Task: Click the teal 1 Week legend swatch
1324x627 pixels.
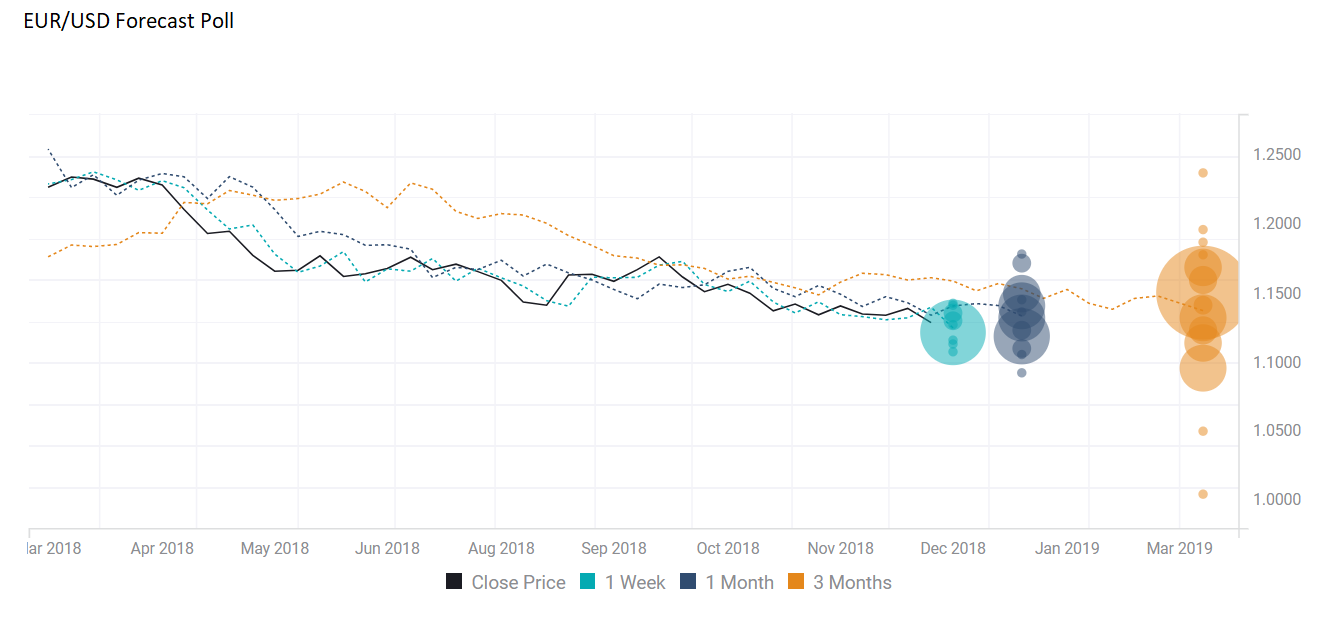Action: (x=588, y=582)
